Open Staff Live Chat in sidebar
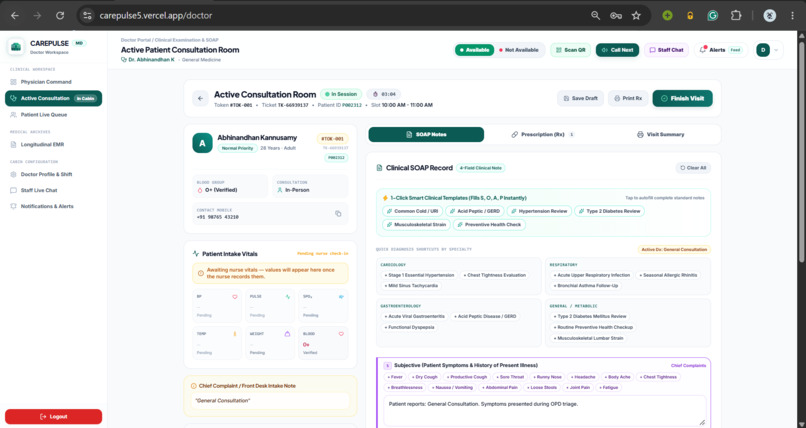The image size is (806, 428). click(x=53, y=190)
